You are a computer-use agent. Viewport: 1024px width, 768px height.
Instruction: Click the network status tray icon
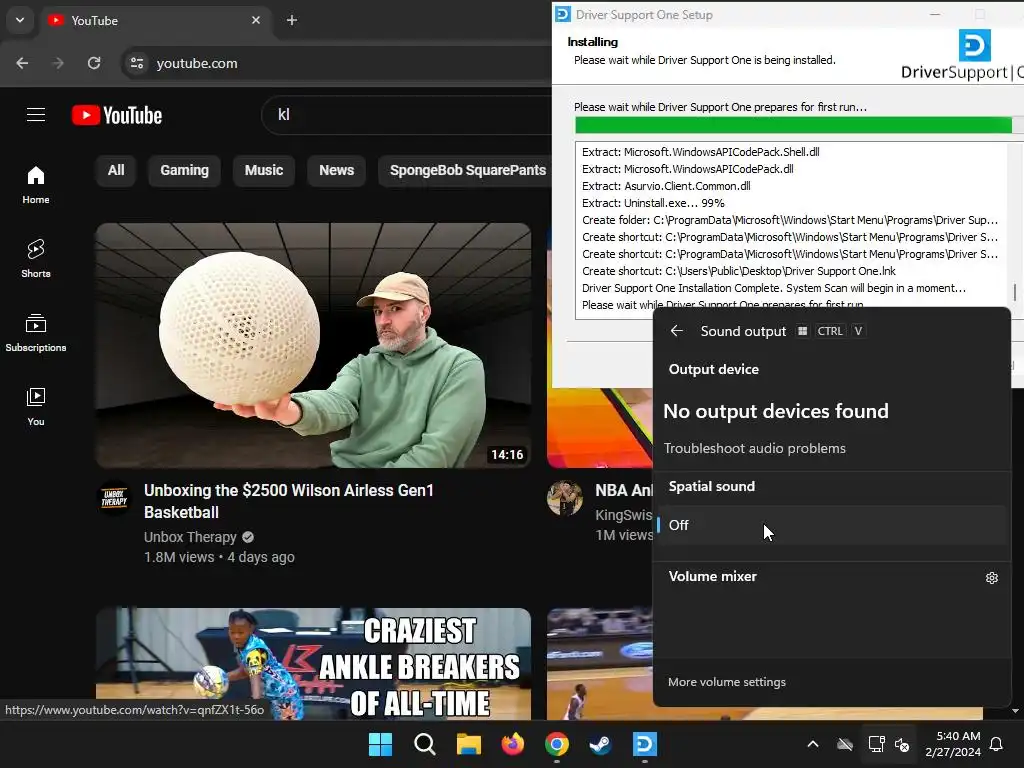[876, 744]
